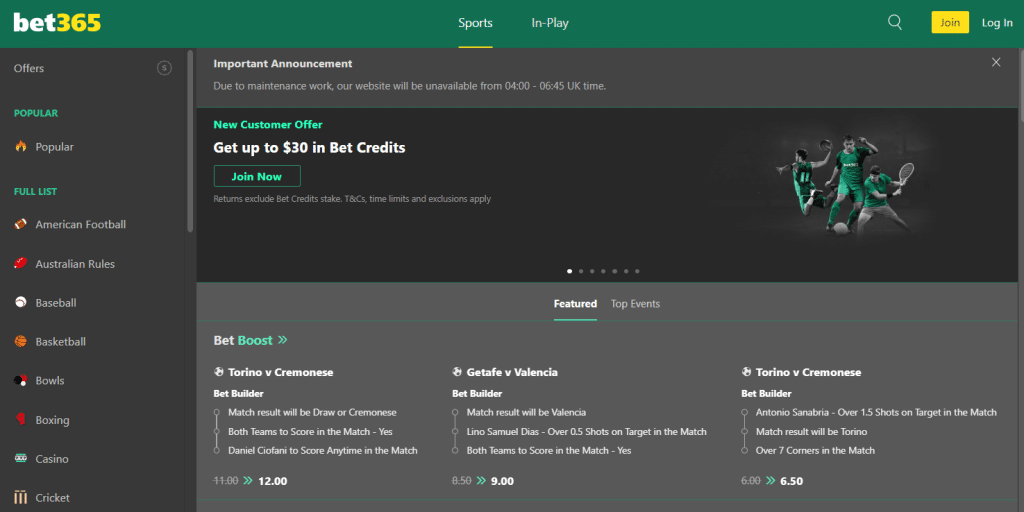Select boosted odds 9.00

(502, 481)
